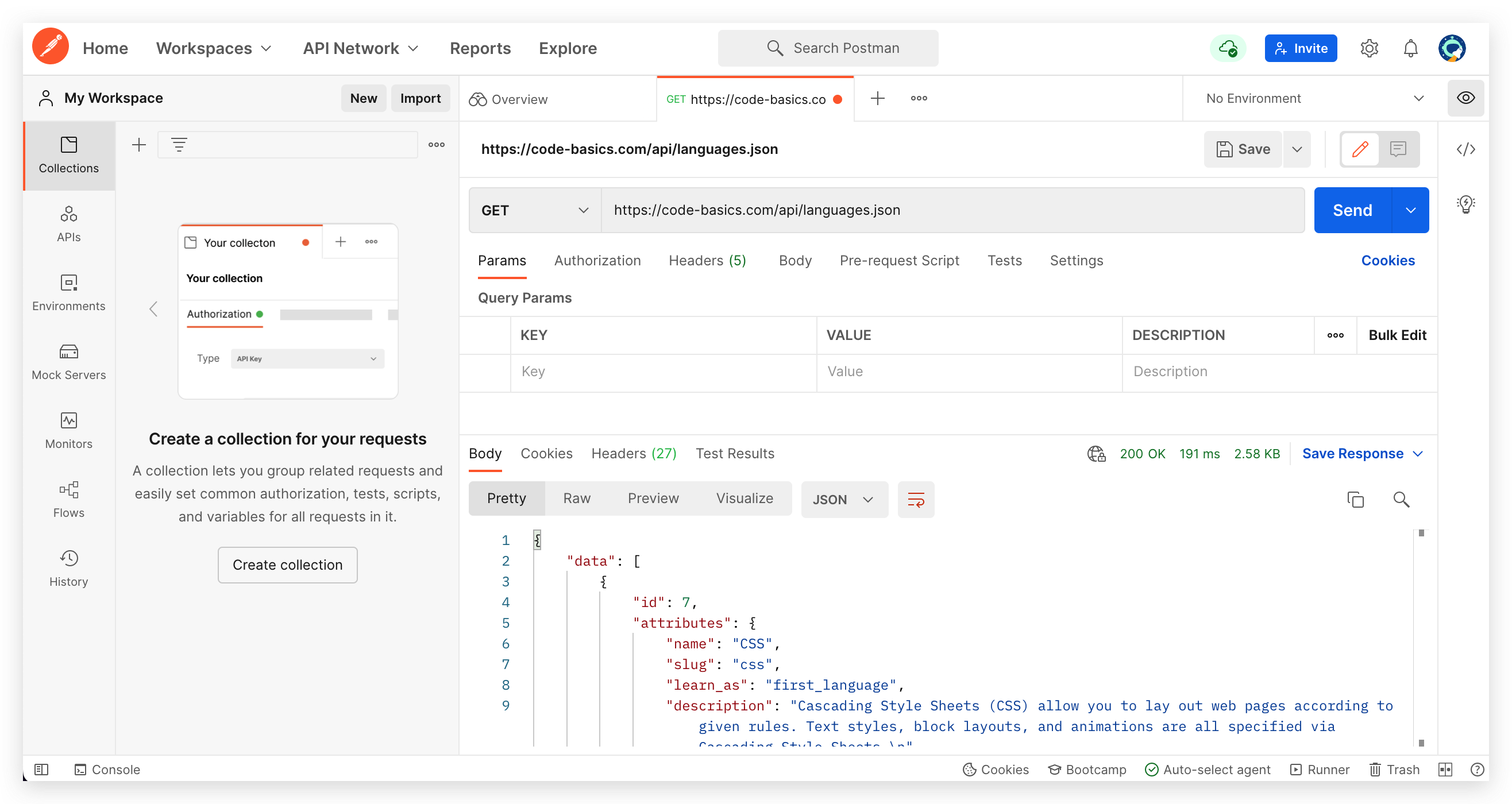The image size is (1512, 804).
Task: Open the JSON format dropdown
Action: click(x=843, y=500)
